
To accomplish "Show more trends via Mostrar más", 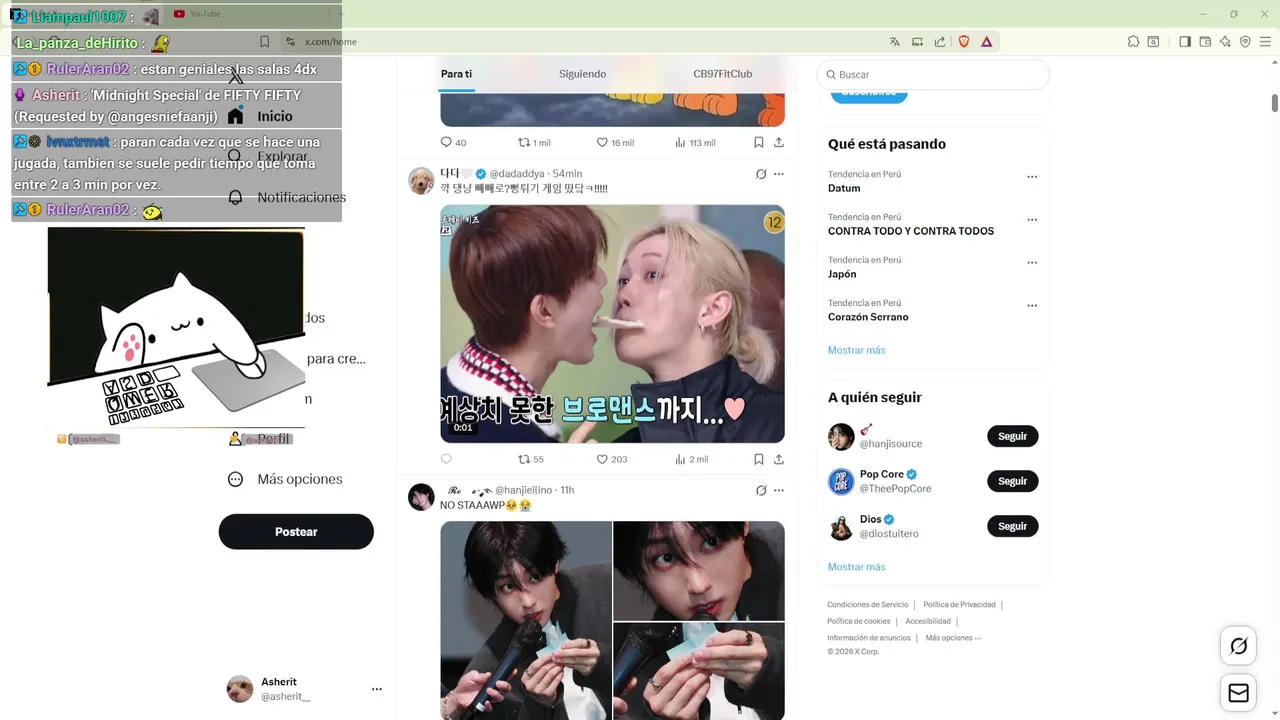I will 856,350.
